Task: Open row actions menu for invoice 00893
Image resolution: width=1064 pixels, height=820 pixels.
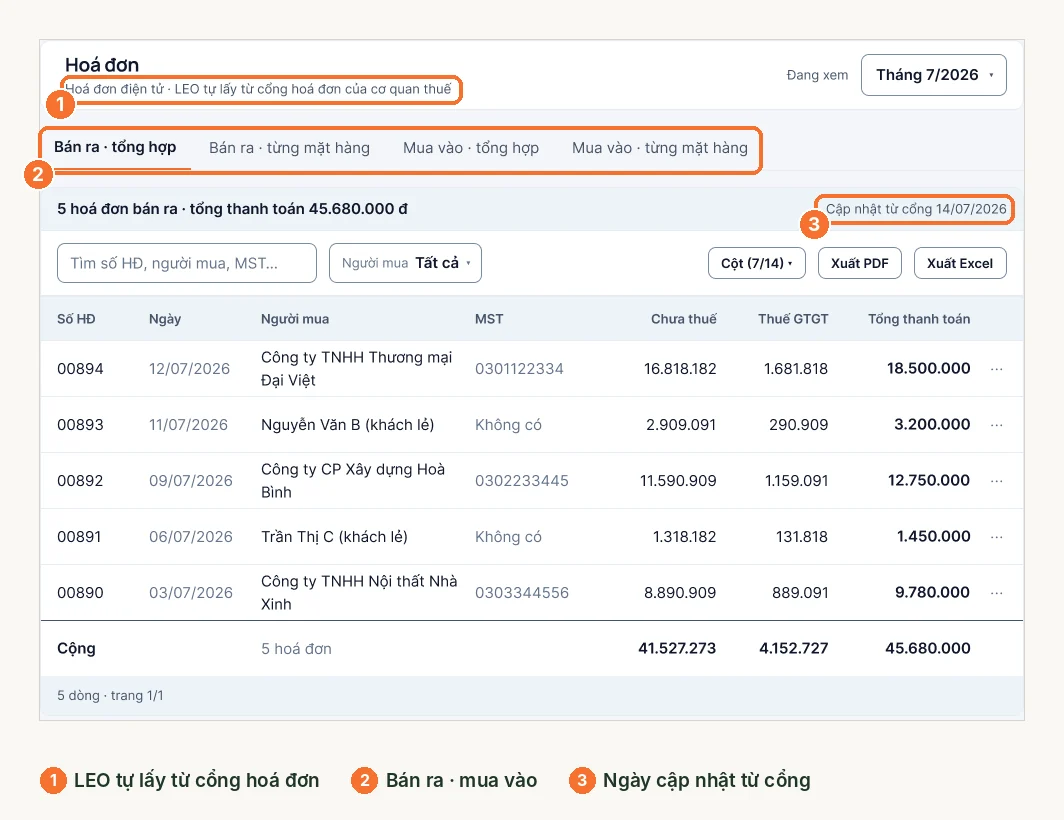Action: [x=996, y=425]
